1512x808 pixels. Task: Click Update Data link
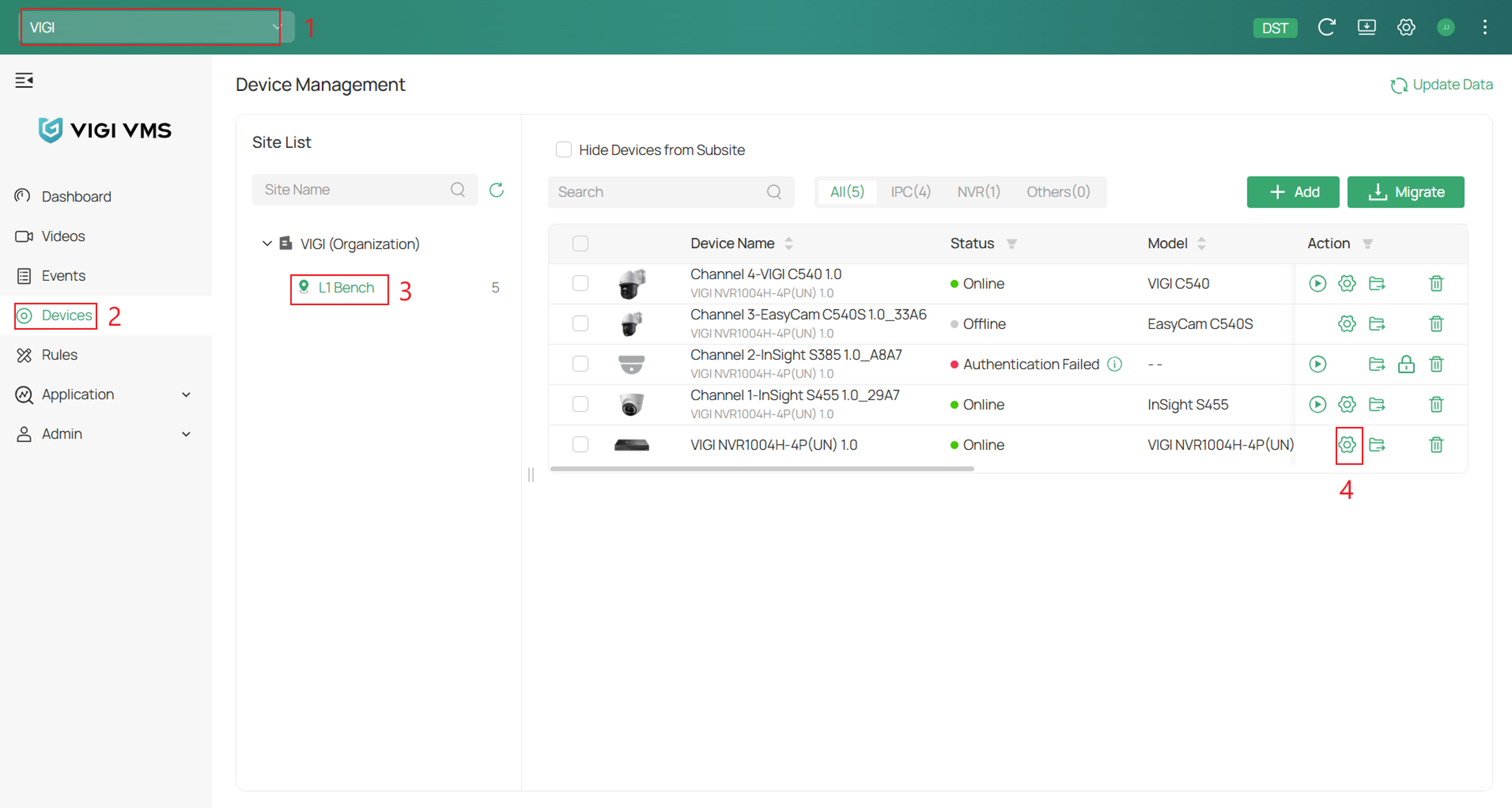1441,84
